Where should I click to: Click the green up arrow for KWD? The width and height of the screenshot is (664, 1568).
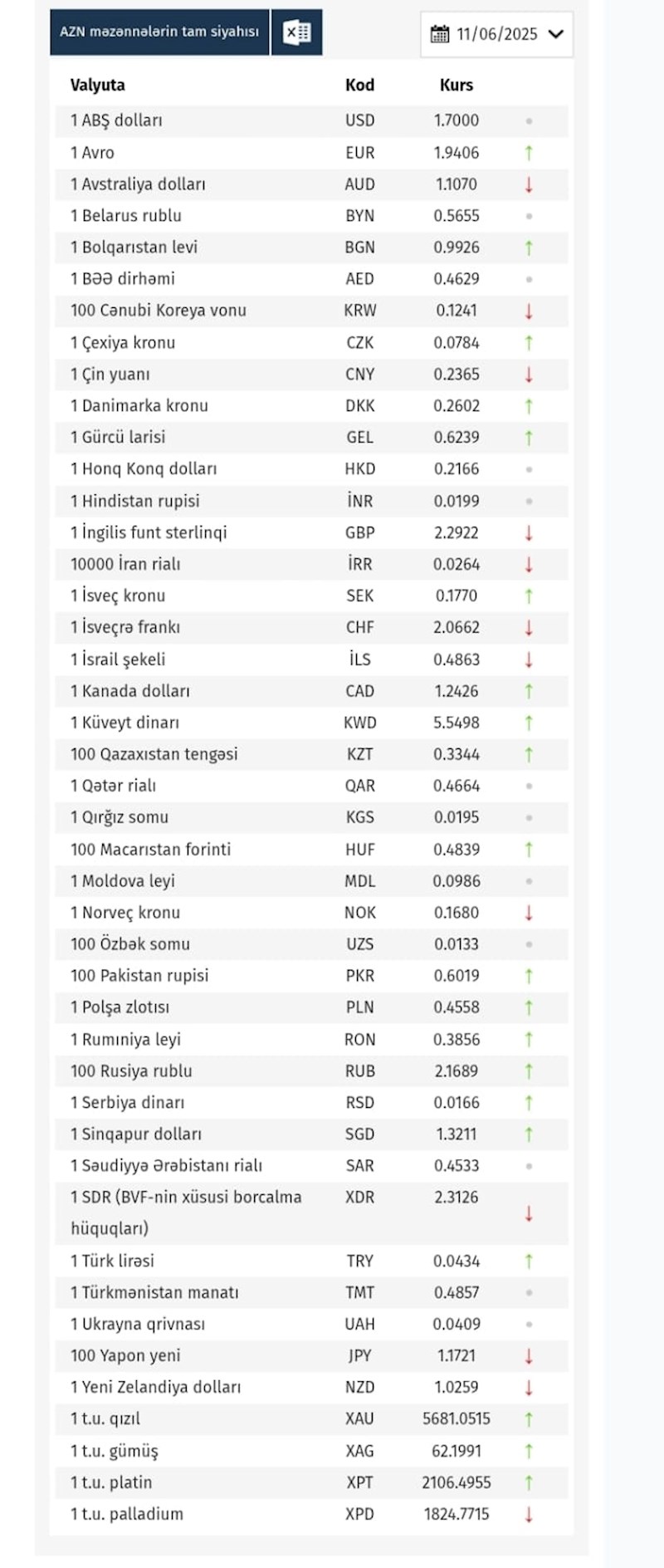(529, 723)
